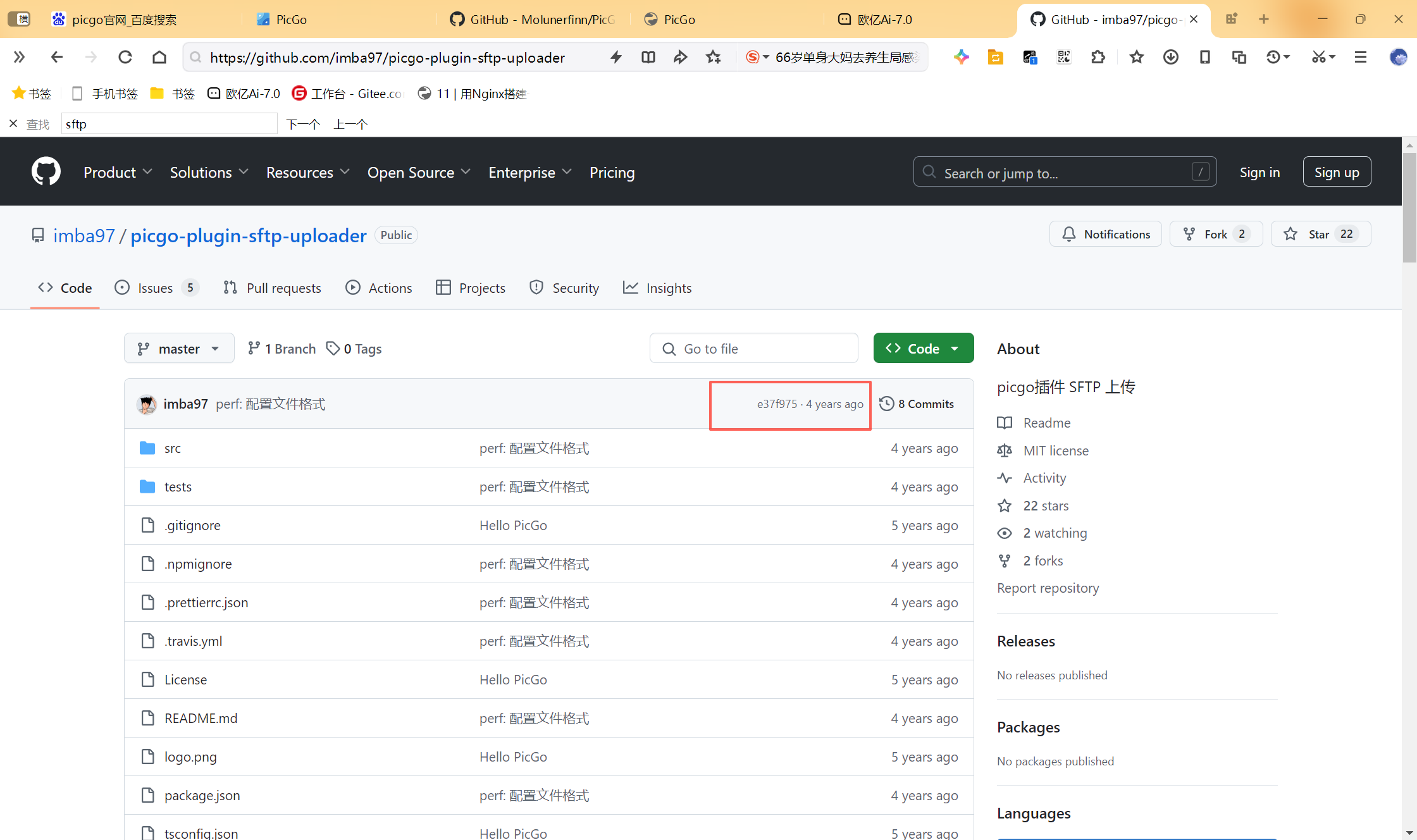
Task: Click the find bar text field containing sftp
Action: [169, 124]
